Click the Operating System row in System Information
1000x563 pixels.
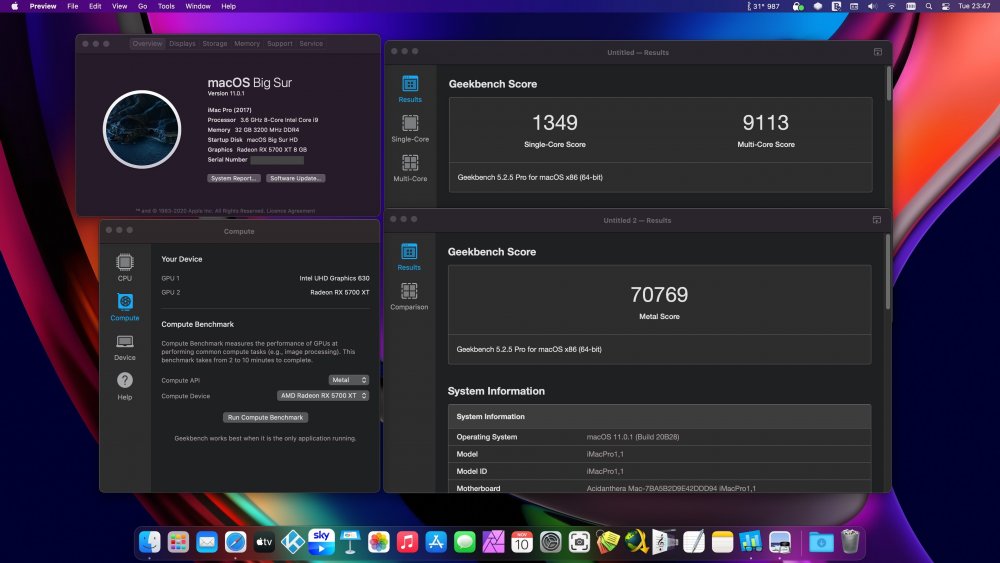tap(659, 437)
